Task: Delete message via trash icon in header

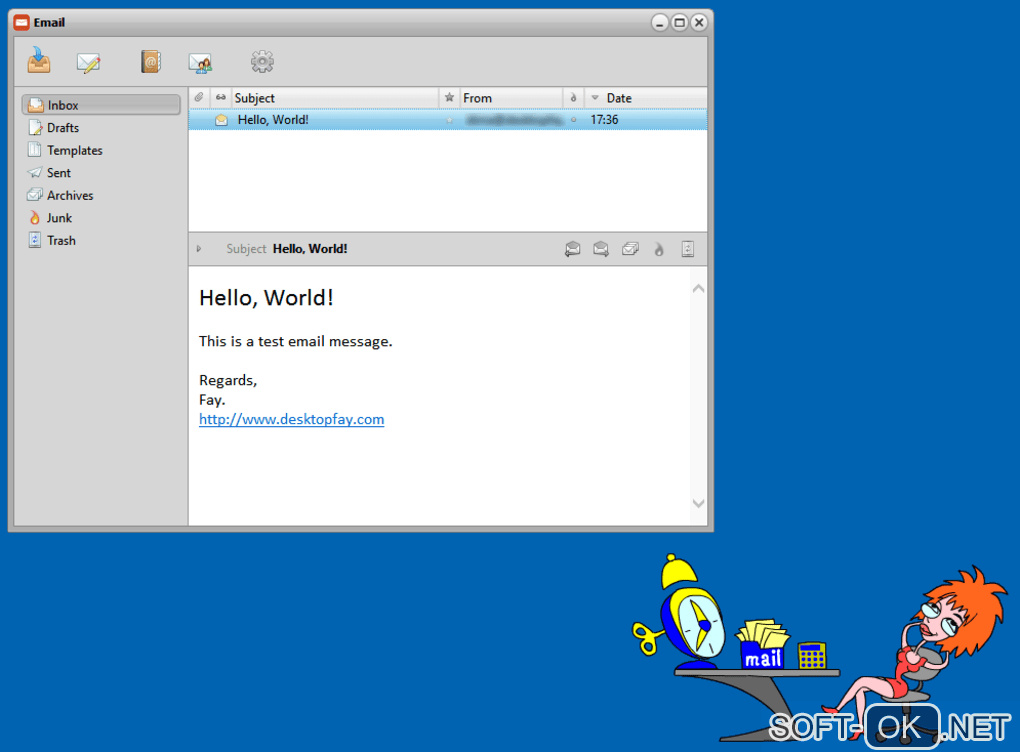Action: tap(688, 248)
